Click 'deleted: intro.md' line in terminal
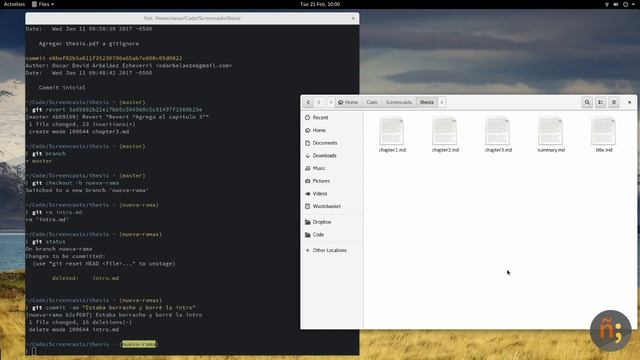The image size is (640, 360). pos(85,278)
